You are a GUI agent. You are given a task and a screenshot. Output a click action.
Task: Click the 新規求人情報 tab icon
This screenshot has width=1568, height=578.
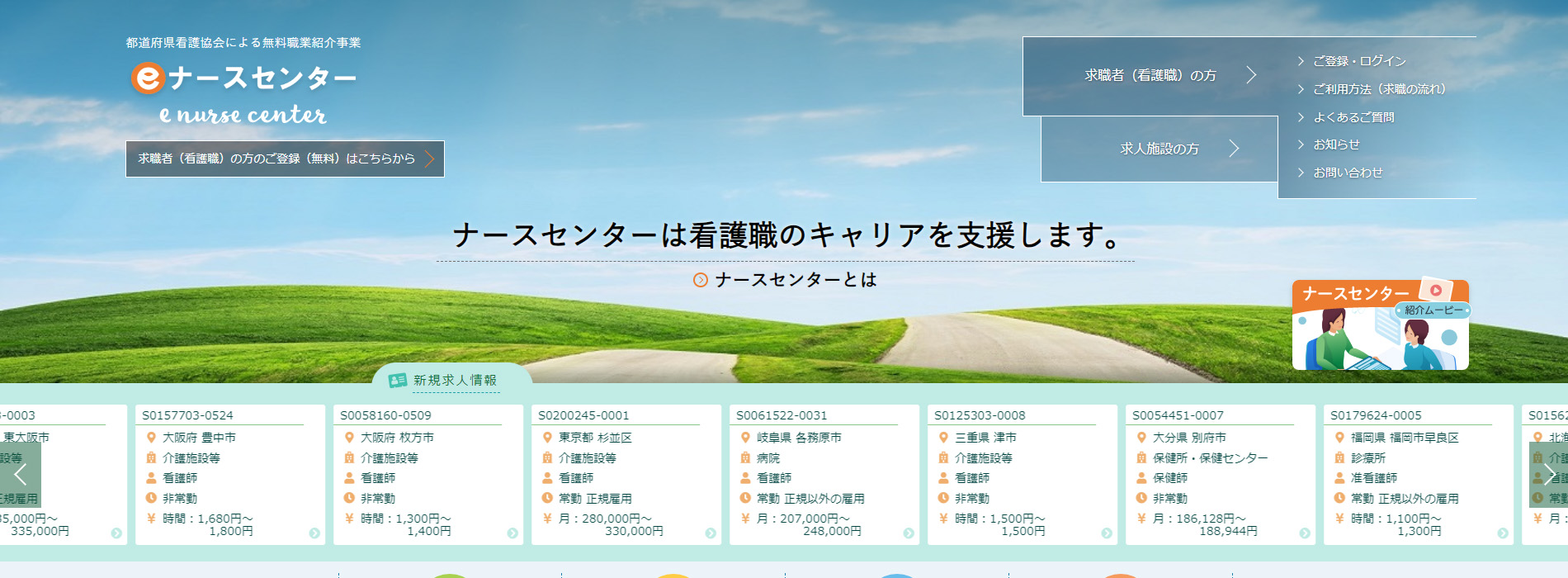398,380
